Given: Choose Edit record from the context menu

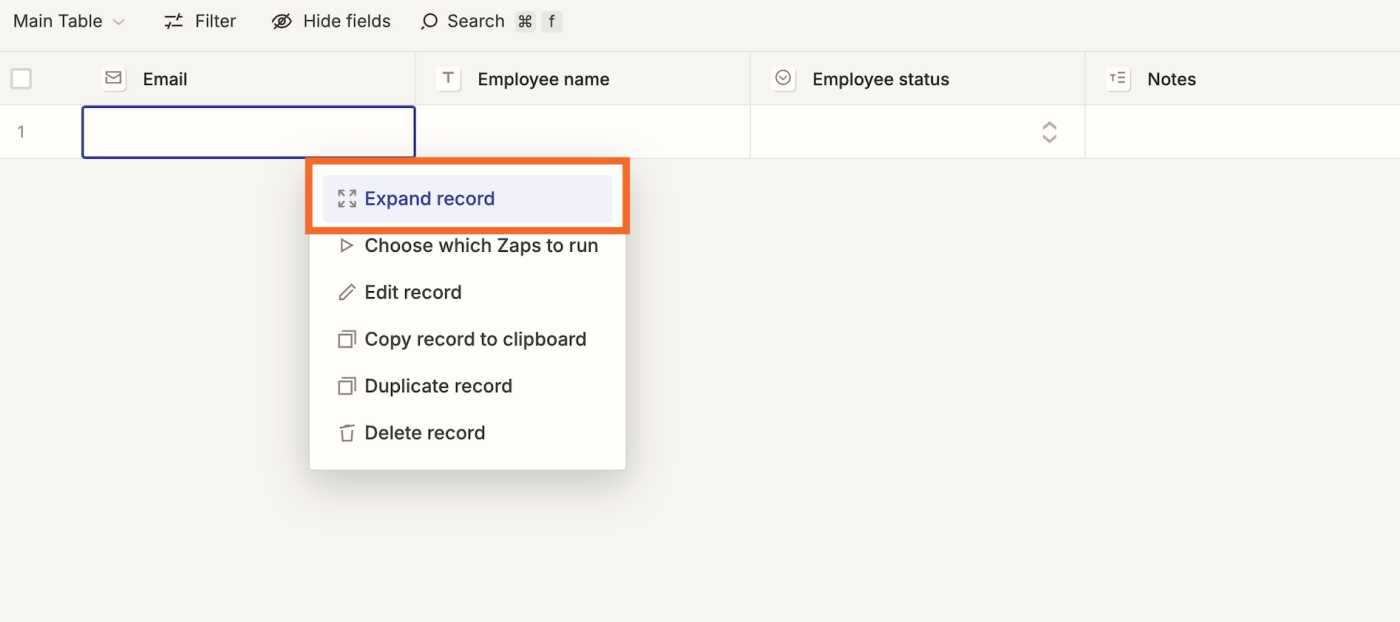Looking at the screenshot, I should coord(467,292).
